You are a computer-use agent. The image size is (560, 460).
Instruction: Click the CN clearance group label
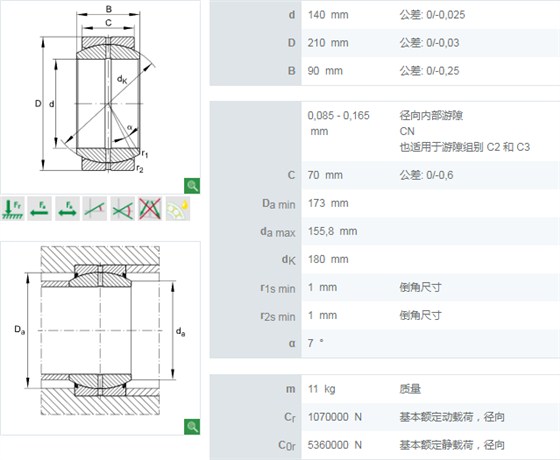pos(407,131)
